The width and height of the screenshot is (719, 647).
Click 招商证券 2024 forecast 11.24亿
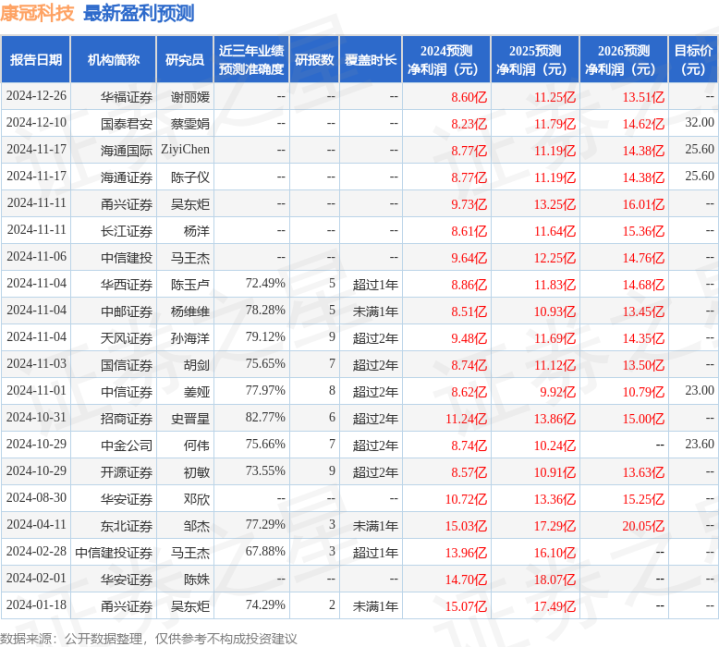[x=466, y=419]
